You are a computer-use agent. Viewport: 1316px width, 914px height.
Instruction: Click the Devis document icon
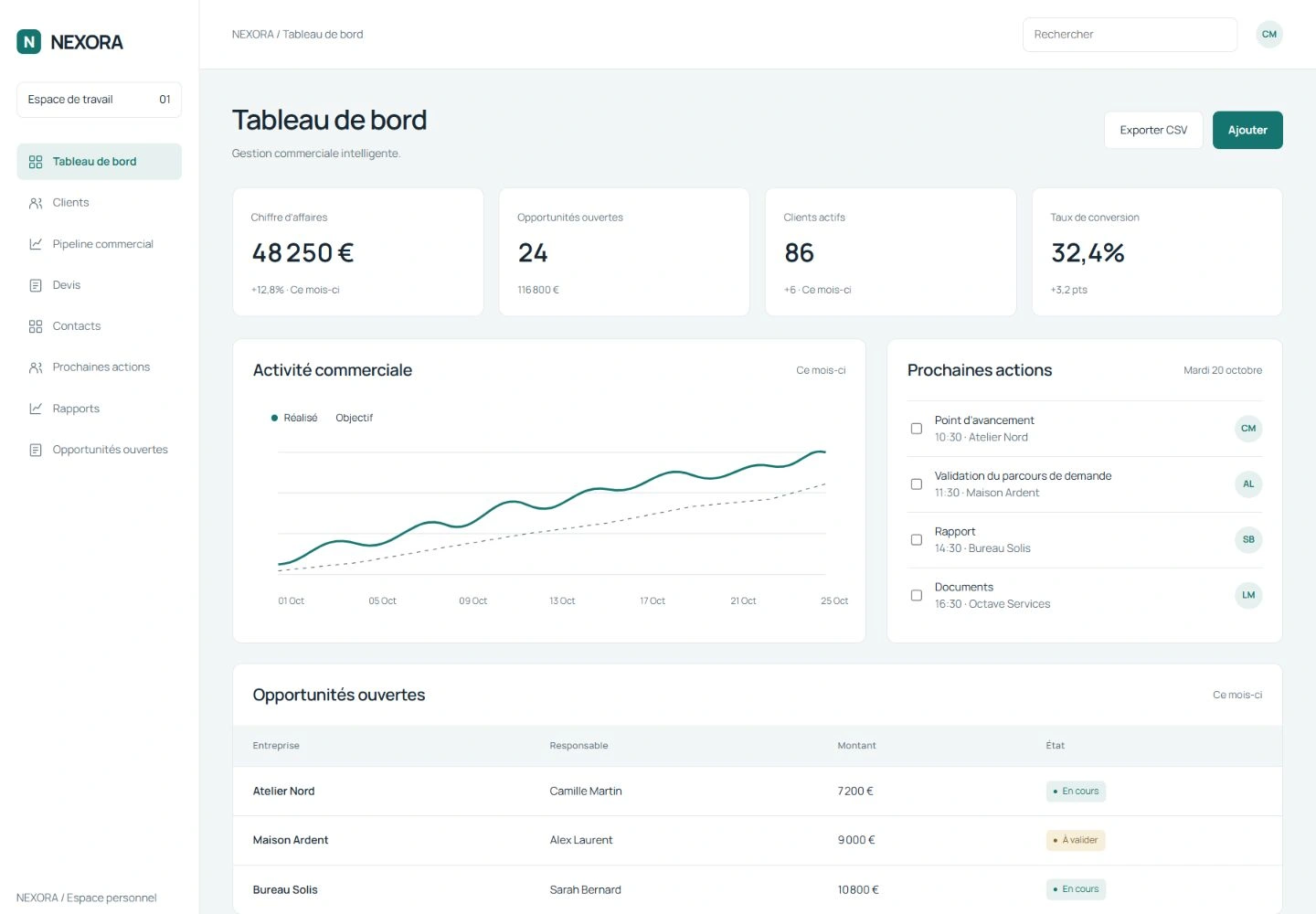[36, 285]
